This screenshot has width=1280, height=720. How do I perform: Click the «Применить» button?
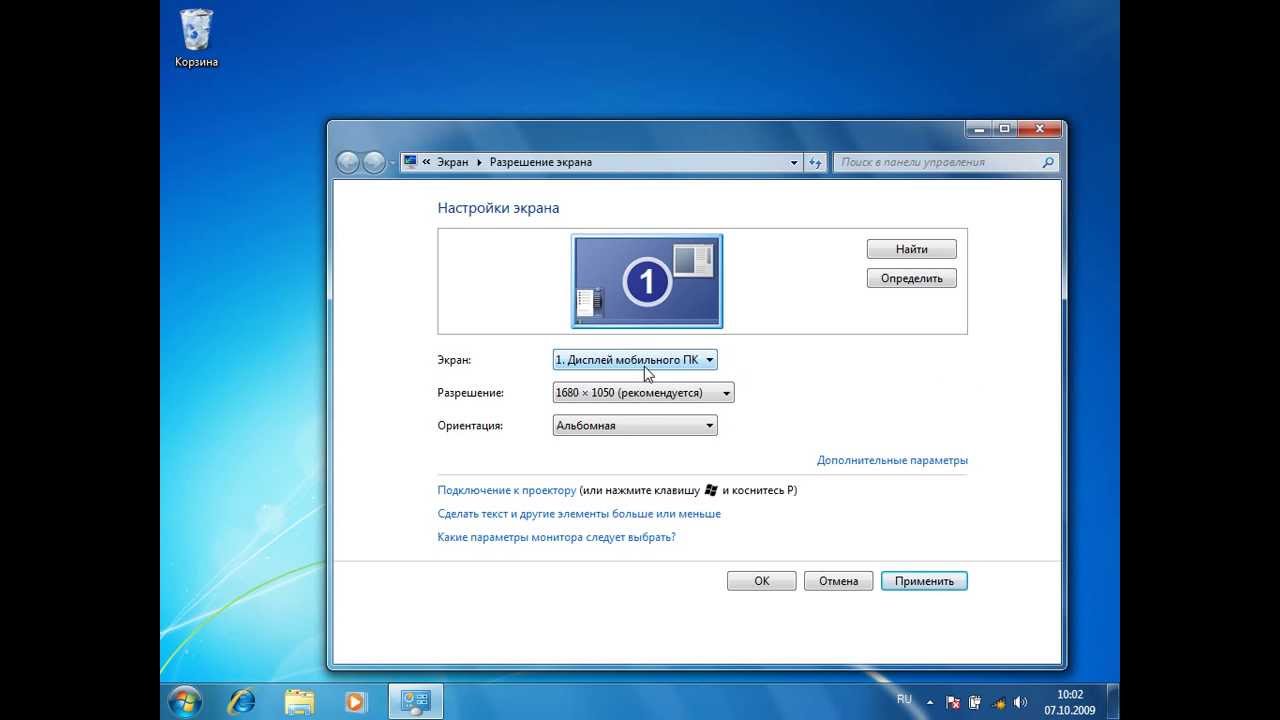[x=924, y=581]
